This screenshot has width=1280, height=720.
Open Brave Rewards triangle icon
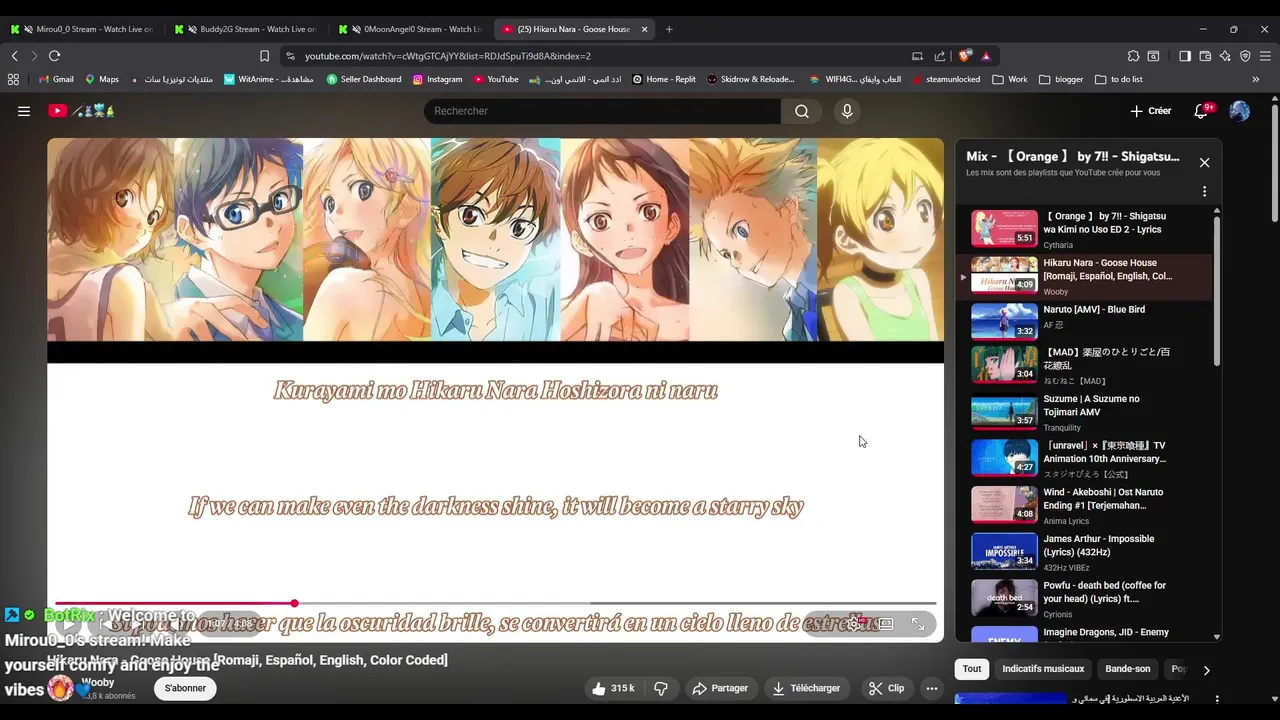click(x=986, y=56)
